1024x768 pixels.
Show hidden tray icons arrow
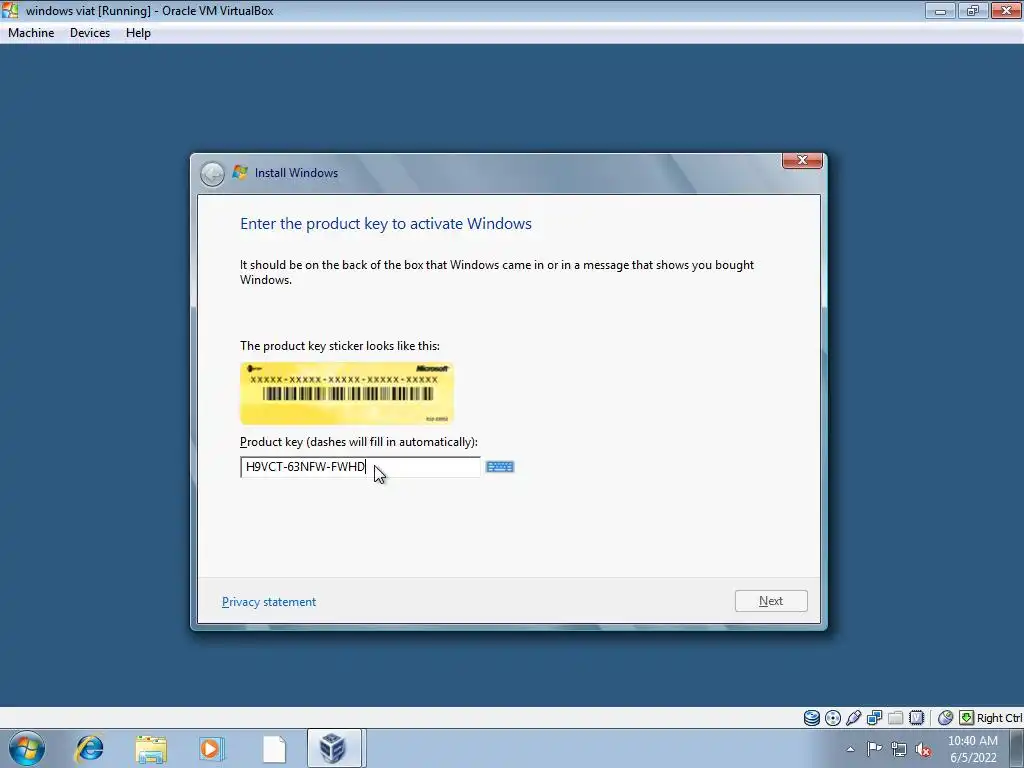click(850, 749)
